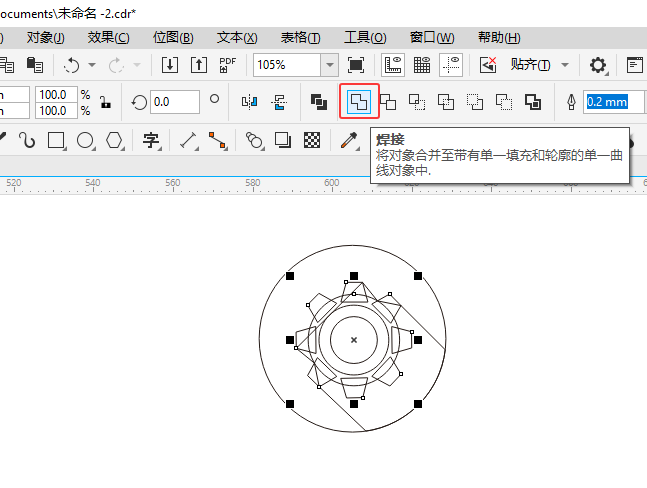Click Mirror Horizontally icon
The width and height of the screenshot is (647, 488).
[250, 101]
